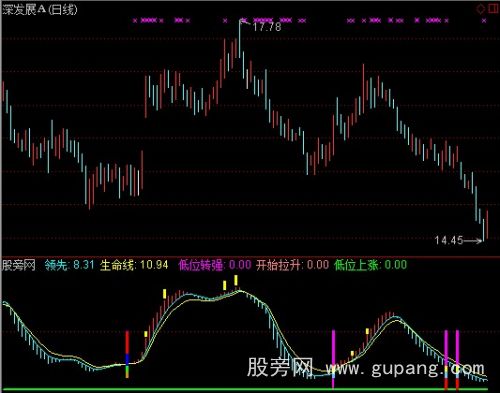Select the 开始拉升: 0.00 indicator label
500x393 pixels.
(x=292, y=265)
